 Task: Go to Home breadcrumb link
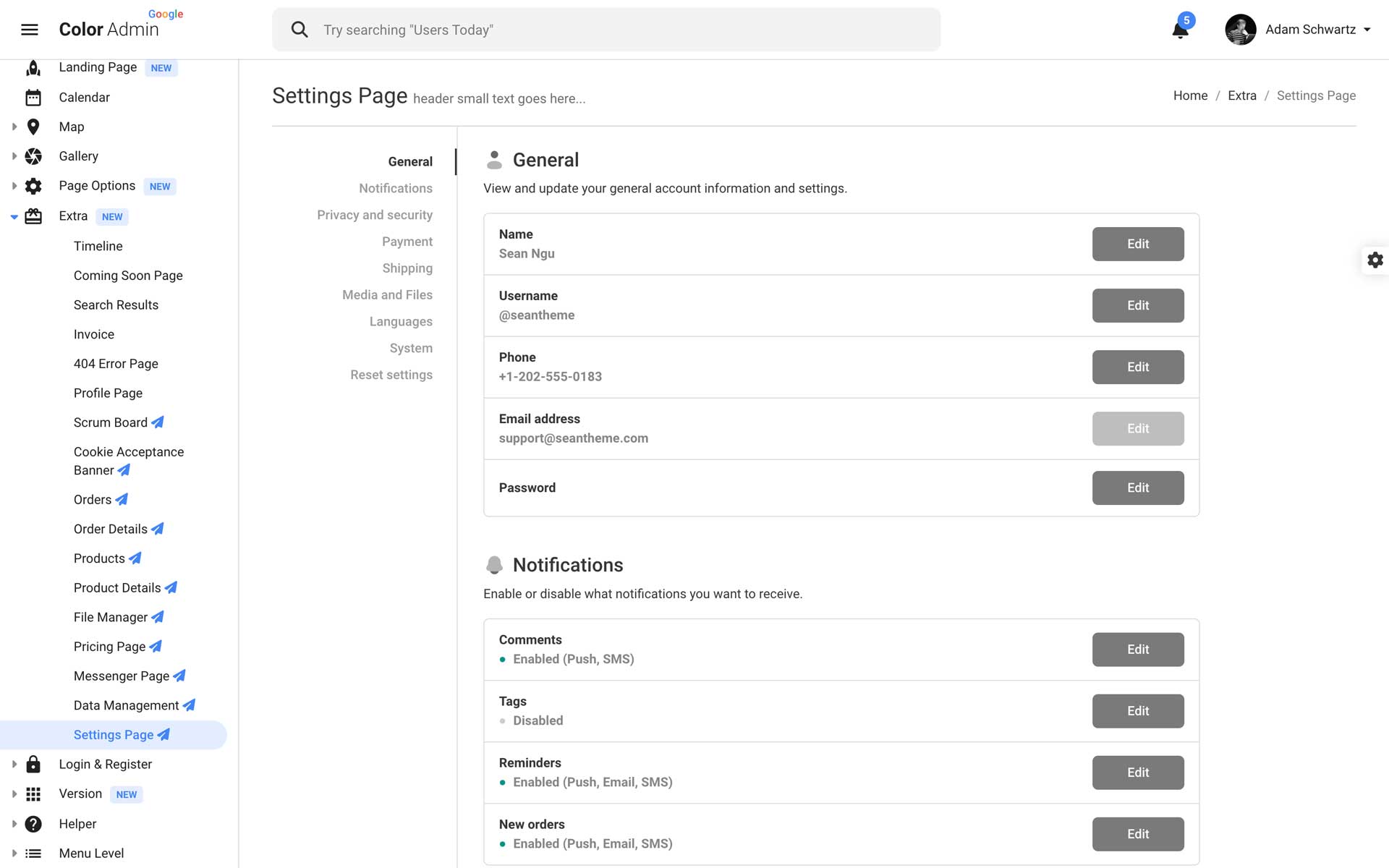pos(1190,95)
